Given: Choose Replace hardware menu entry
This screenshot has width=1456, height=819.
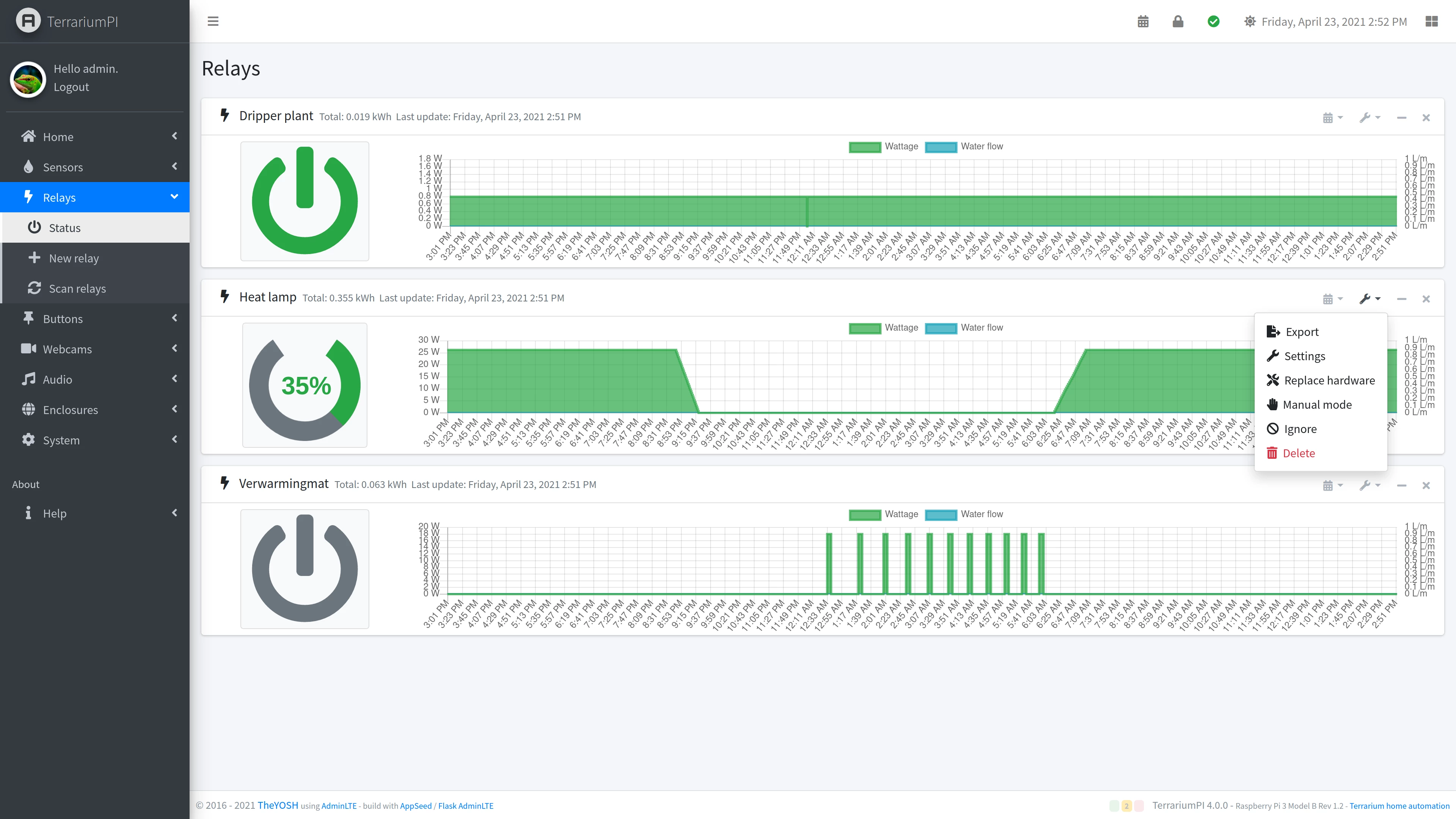Looking at the screenshot, I should pyautogui.click(x=1329, y=380).
